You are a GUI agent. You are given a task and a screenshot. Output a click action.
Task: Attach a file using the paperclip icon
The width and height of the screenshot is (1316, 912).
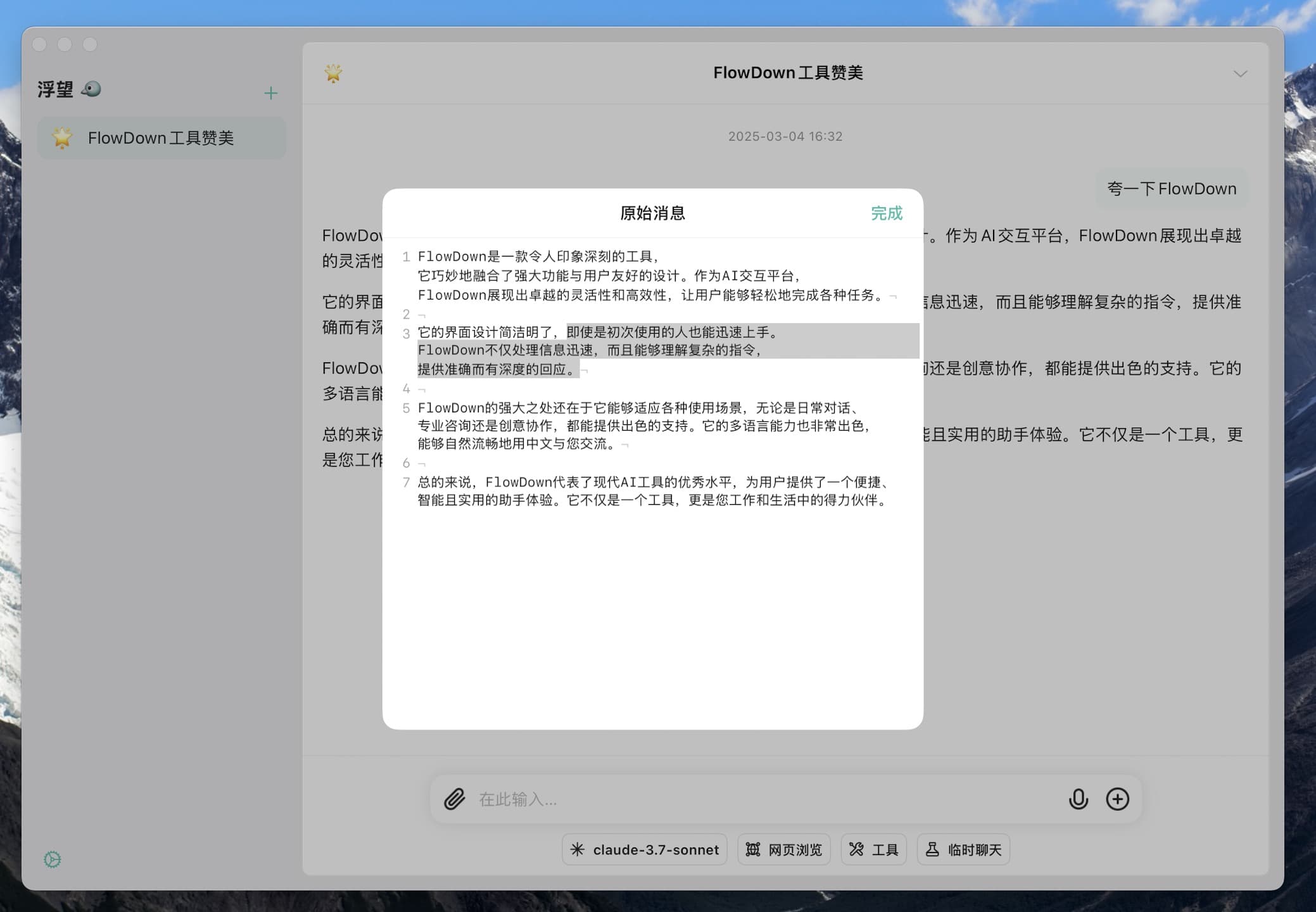(x=454, y=799)
